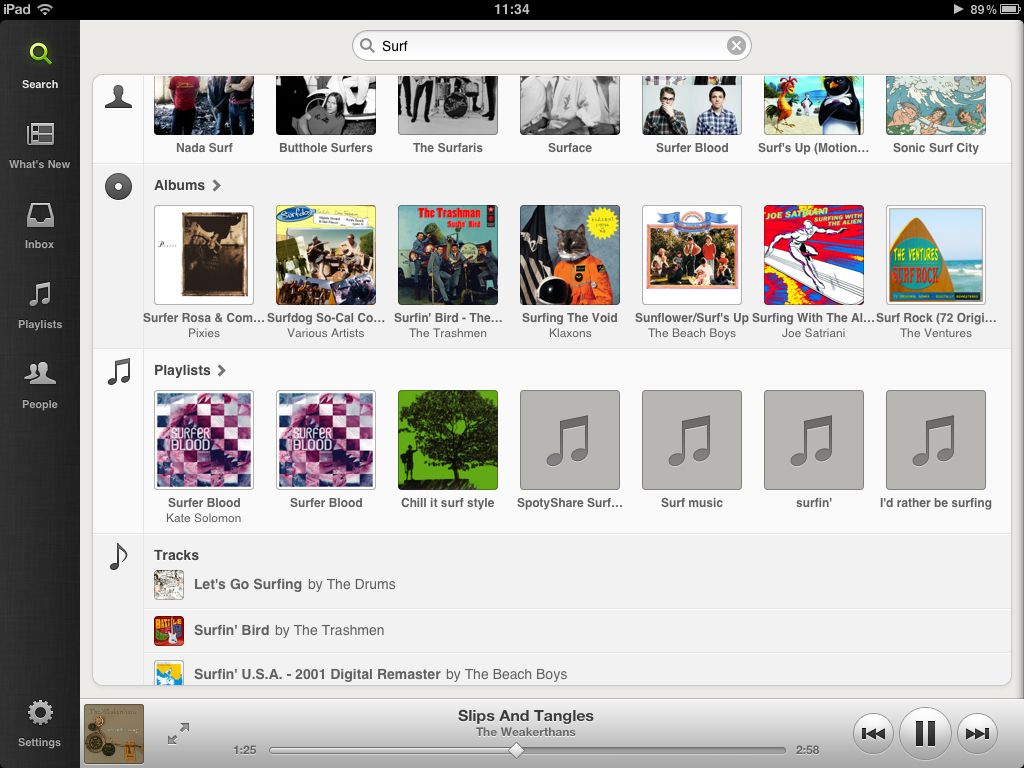Expand the now playing view to fullscreen

pos(180,733)
